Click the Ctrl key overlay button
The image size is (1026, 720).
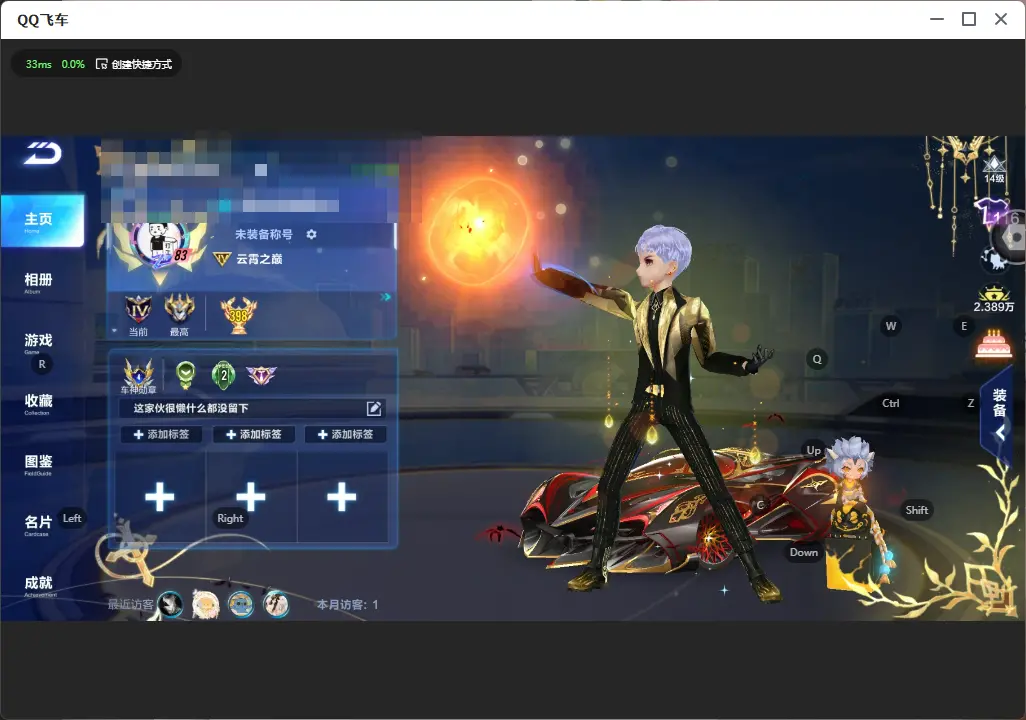click(x=891, y=403)
